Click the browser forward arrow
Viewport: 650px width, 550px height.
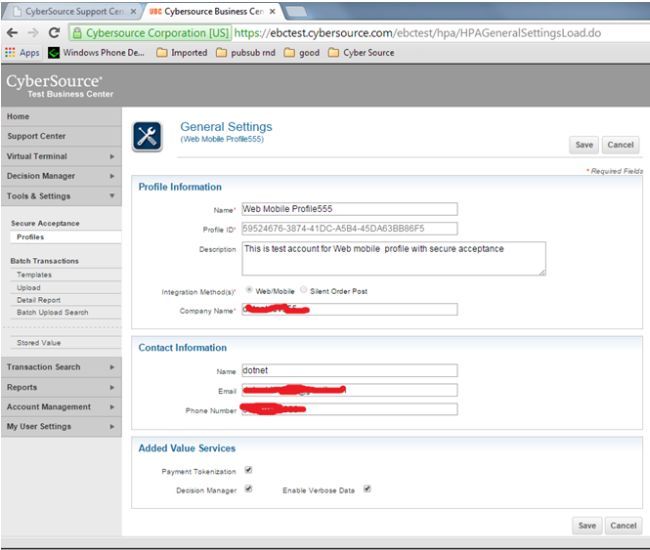click(x=33, y=33)
